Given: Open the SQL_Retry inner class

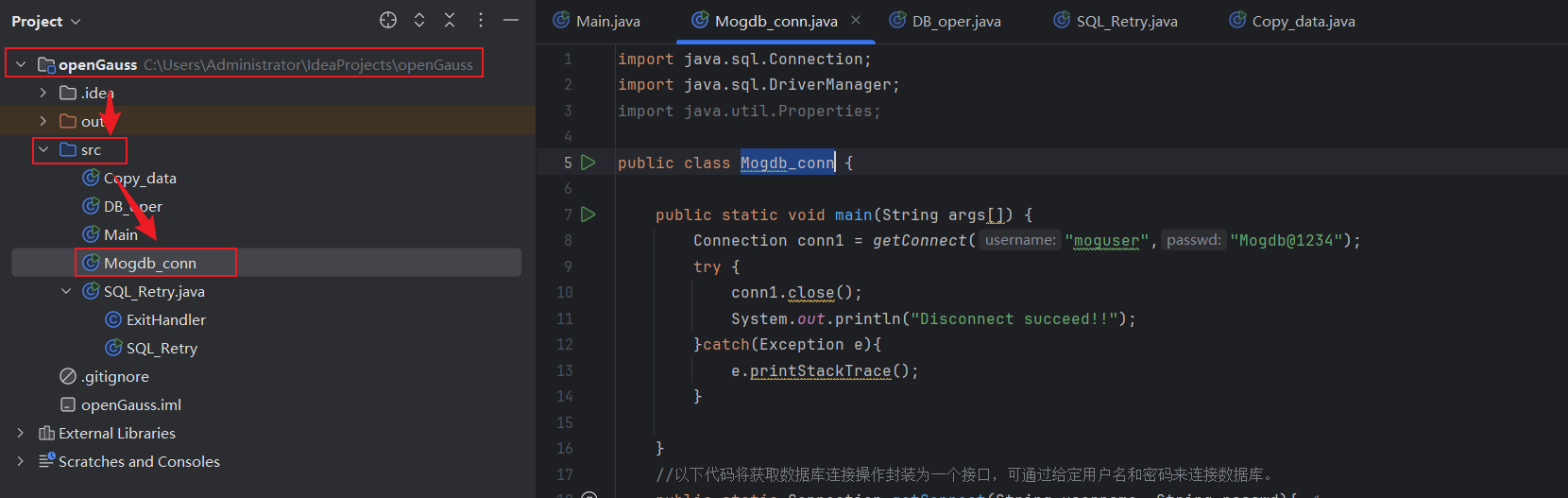Looking at the screenshot, I should (162, 348).
